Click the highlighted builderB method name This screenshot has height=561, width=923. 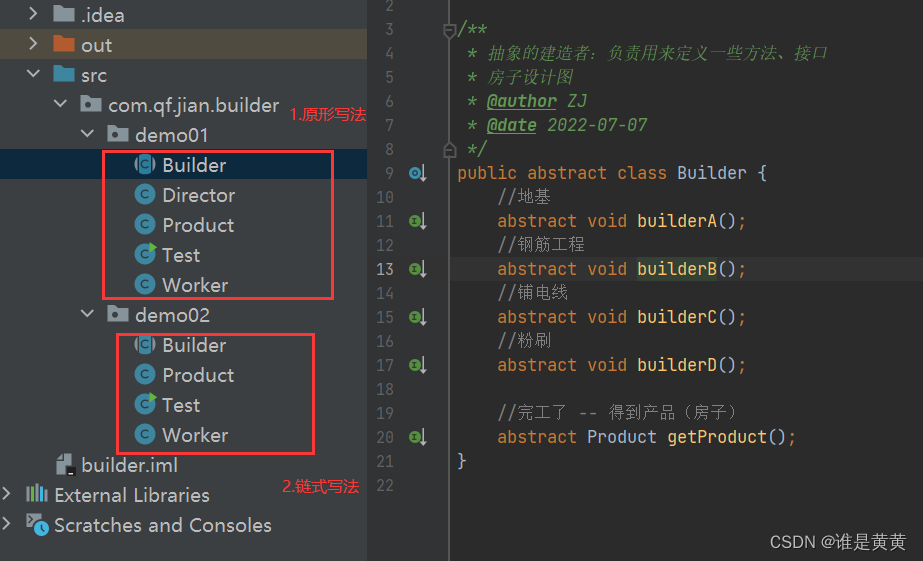pyautogui.click(x=677, y=269)
